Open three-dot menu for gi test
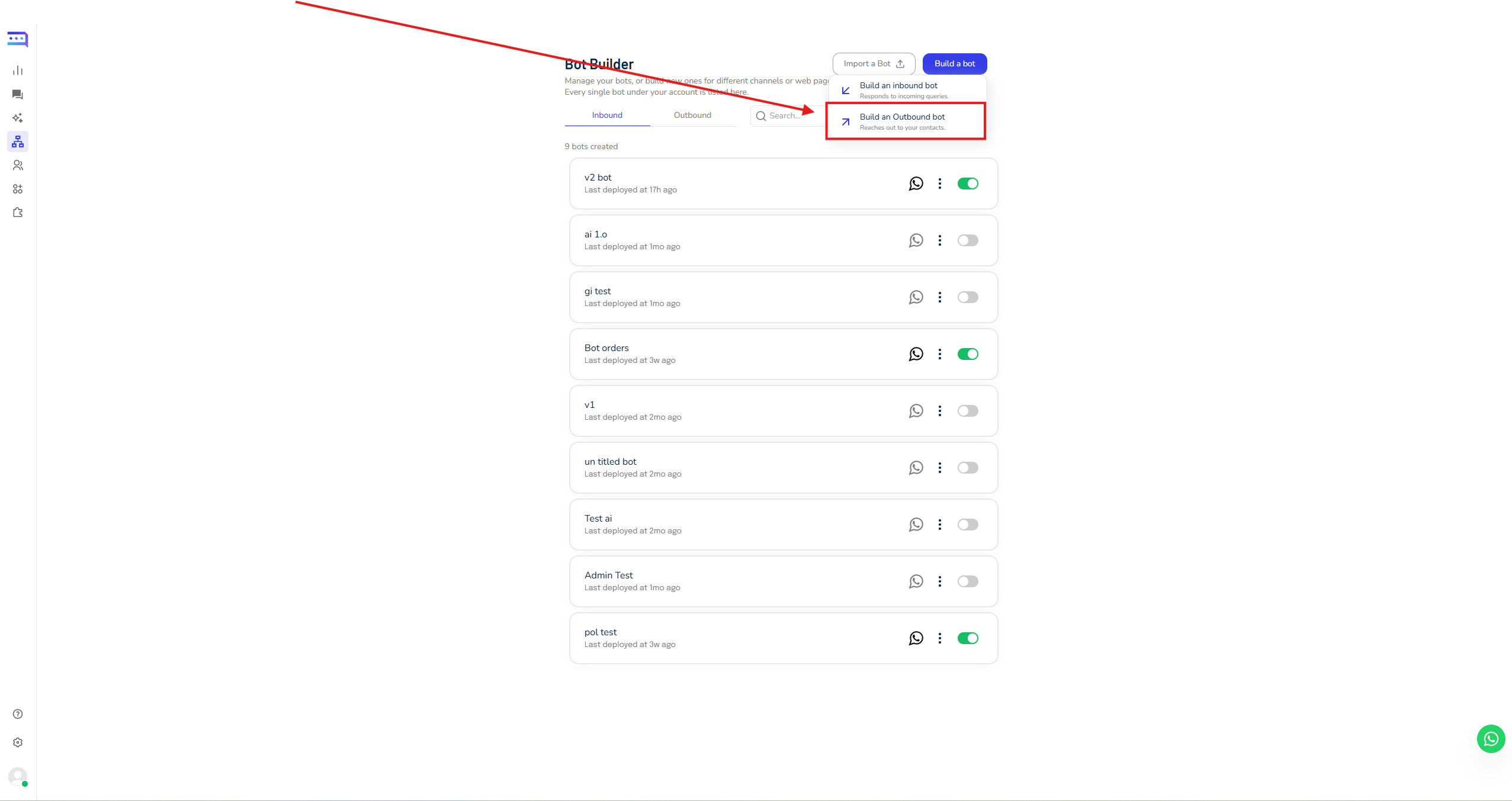Viewport: 1512px width, 801px height. pyautogui.click(x=939, y=297)
